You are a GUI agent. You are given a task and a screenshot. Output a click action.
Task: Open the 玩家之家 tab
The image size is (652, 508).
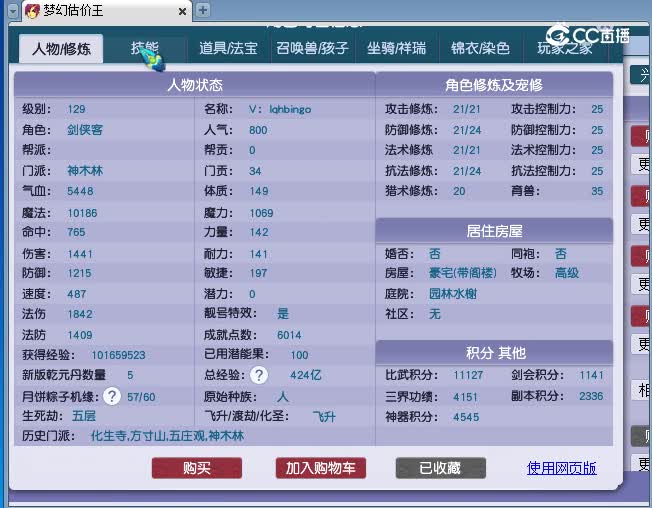point(565,49)
